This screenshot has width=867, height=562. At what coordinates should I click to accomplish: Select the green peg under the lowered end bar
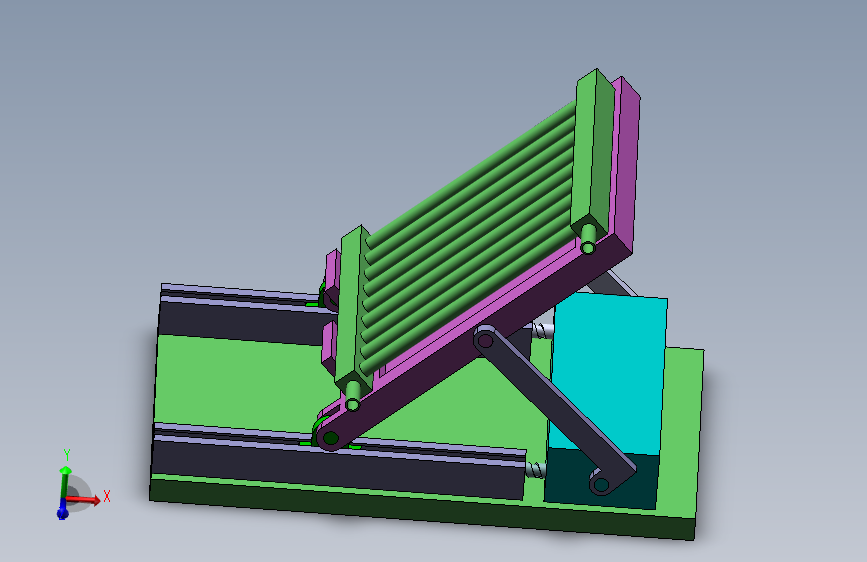(353, 396)
